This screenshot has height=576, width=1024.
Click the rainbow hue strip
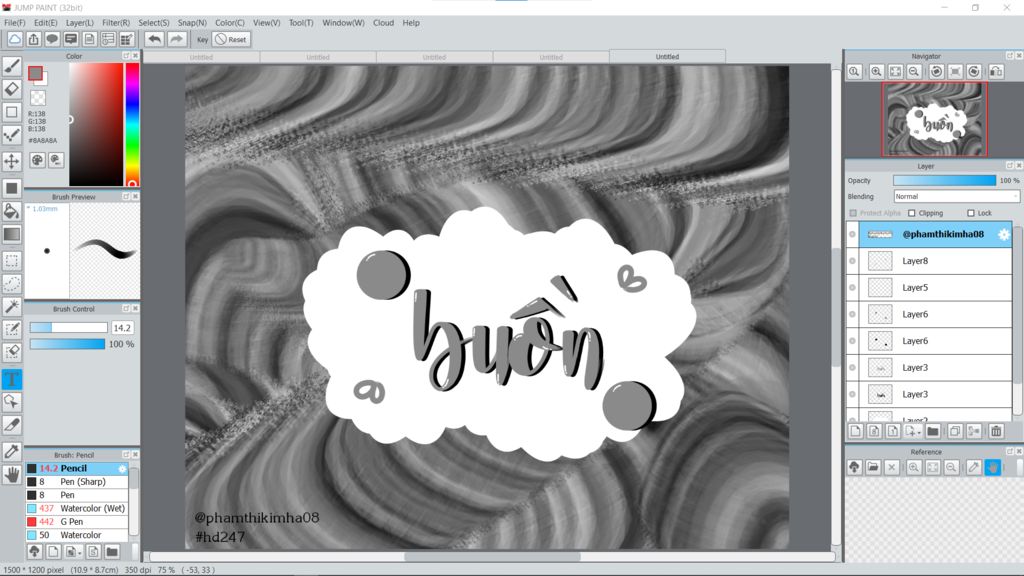pos(132,124)
